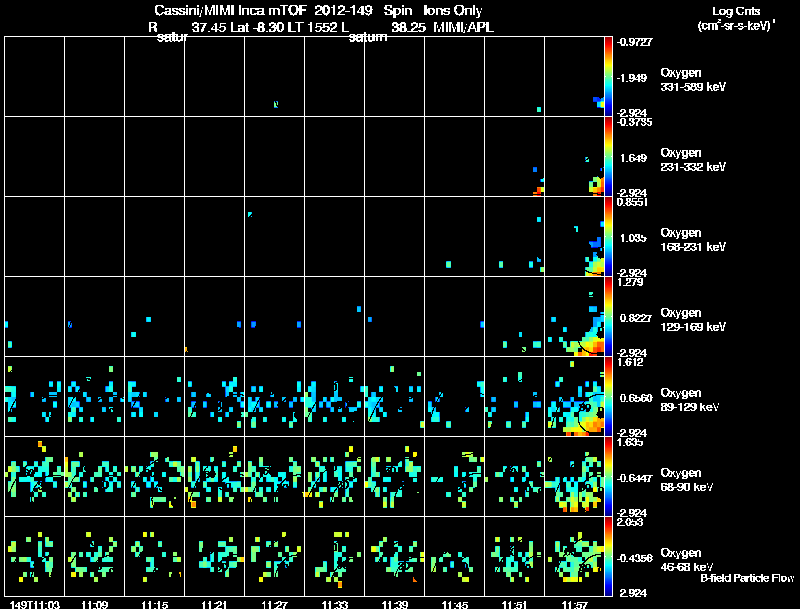Click the 'Oxygen 68-90 keV' row label
The height and width of the screenshot is (609, 800).
click(x=687, y=480)
